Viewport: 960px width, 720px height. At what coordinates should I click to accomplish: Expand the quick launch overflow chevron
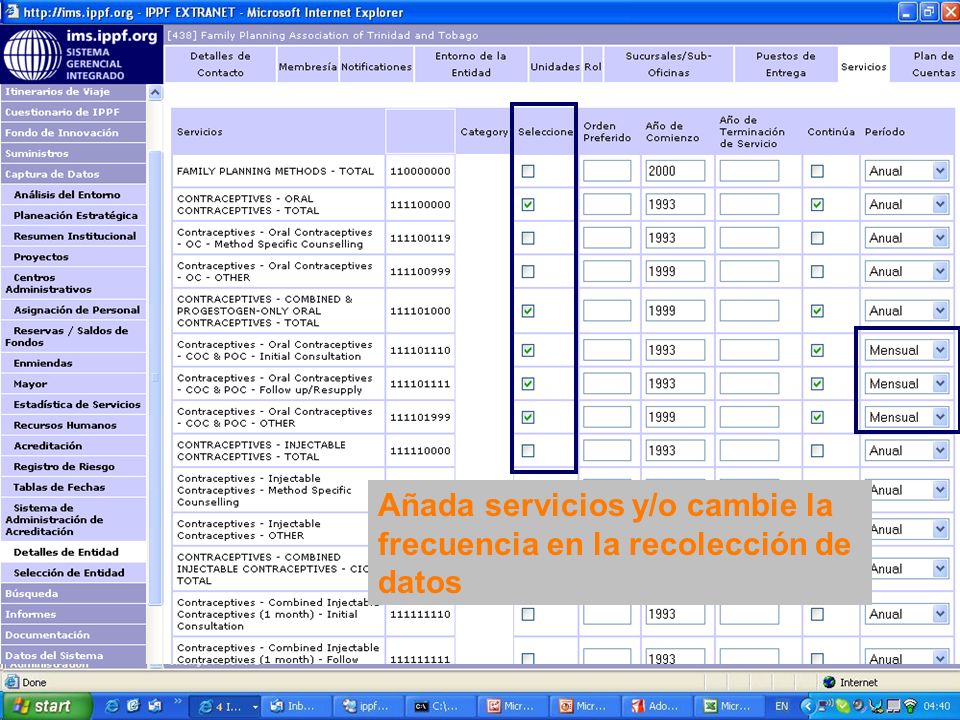[x=178, y=702]
